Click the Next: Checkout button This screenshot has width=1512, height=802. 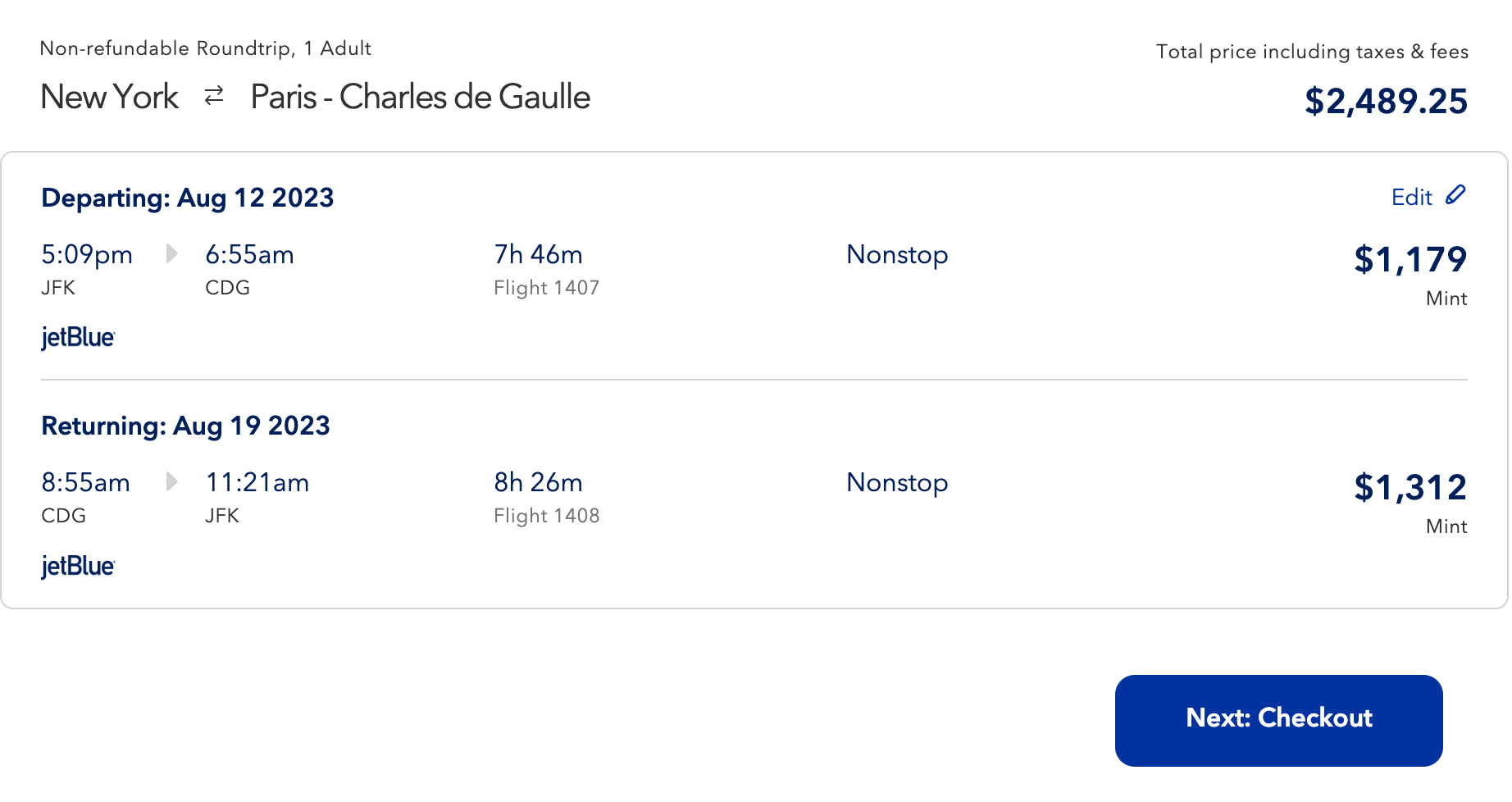click(1277, 719)
